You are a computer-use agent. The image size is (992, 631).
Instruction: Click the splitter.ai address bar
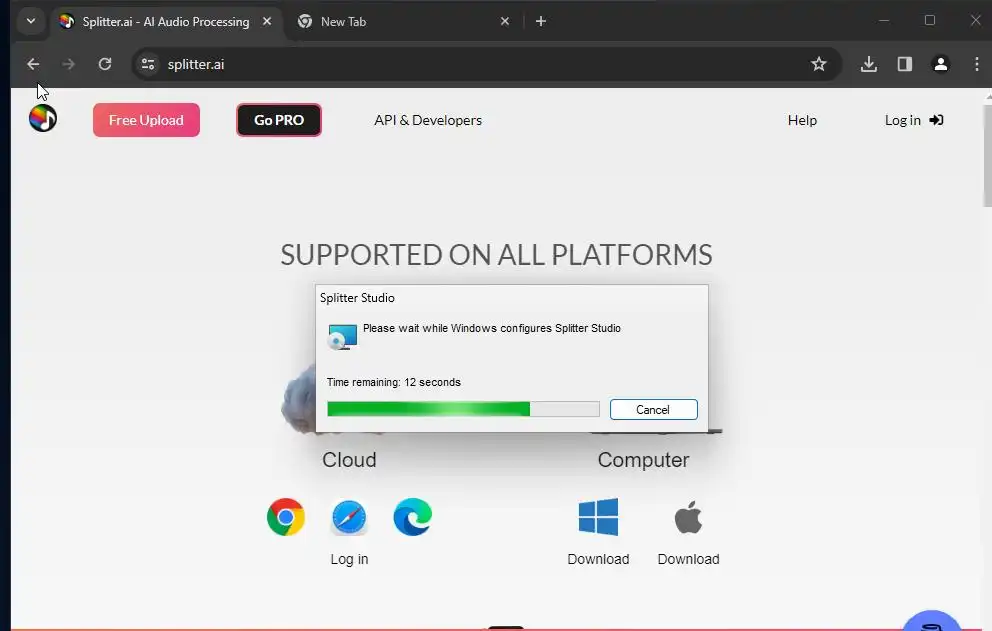click(x=487, y=64)
